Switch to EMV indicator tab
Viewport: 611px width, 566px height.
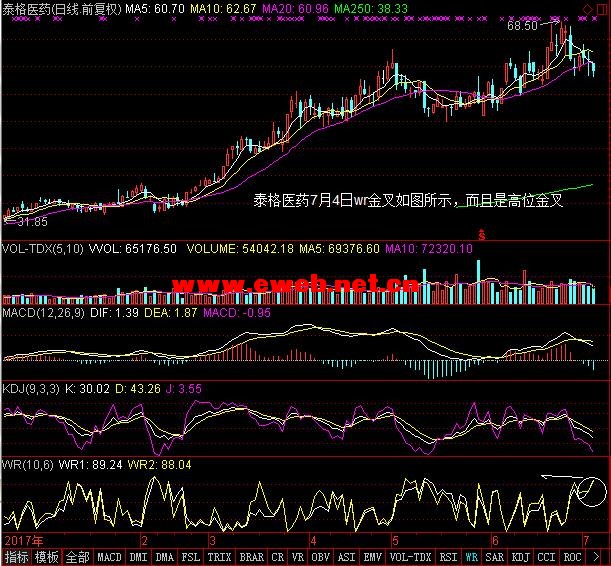point(373,557)
